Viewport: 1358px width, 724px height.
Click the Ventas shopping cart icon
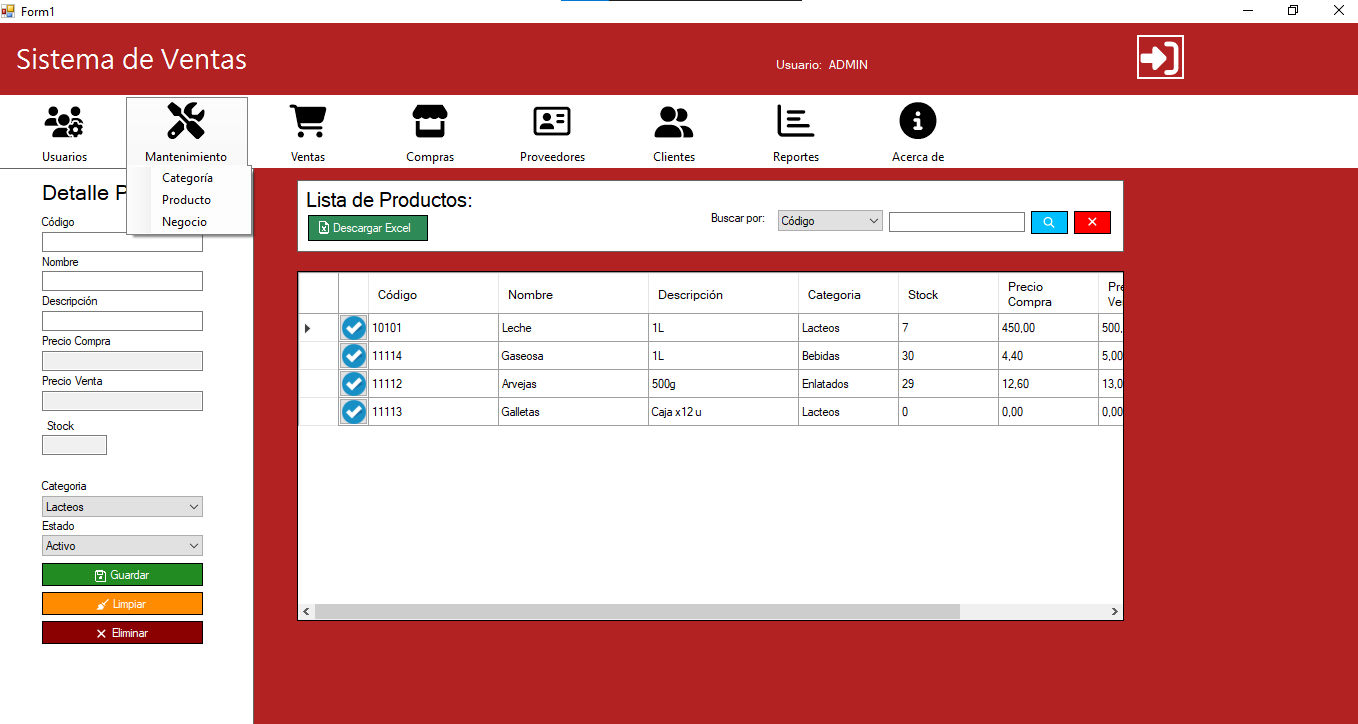(x=308, y=122)
